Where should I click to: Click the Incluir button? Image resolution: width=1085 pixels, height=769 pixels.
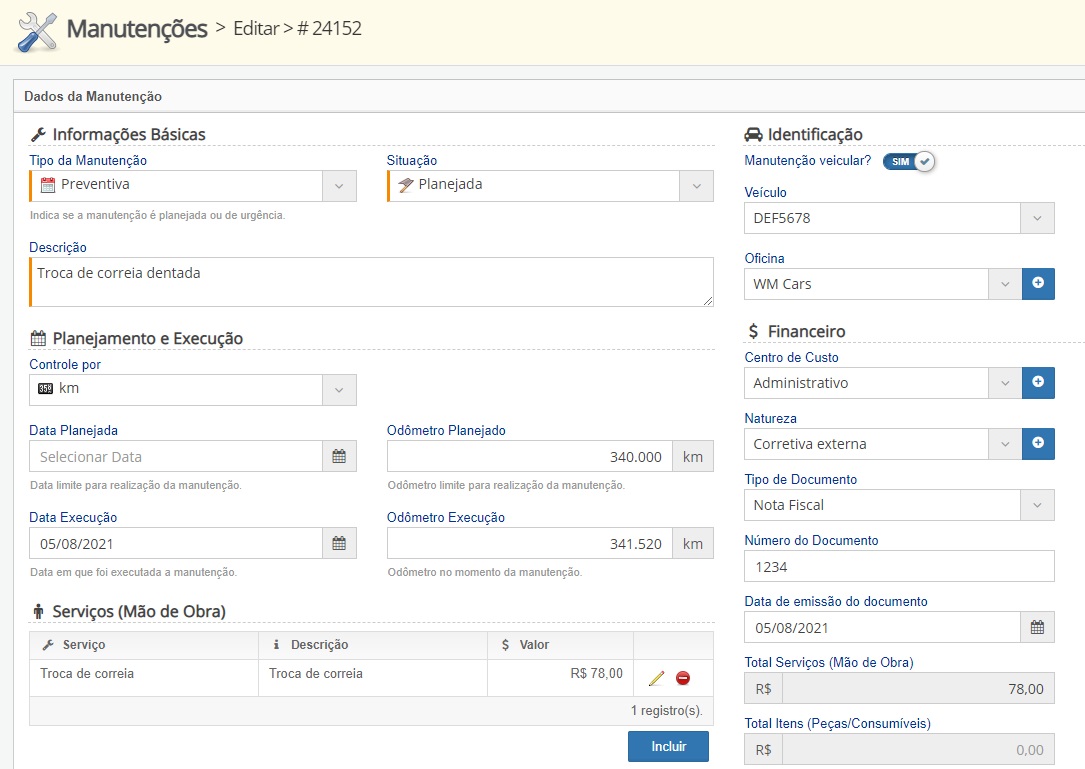pyautogui.click(x=668, y=746)
